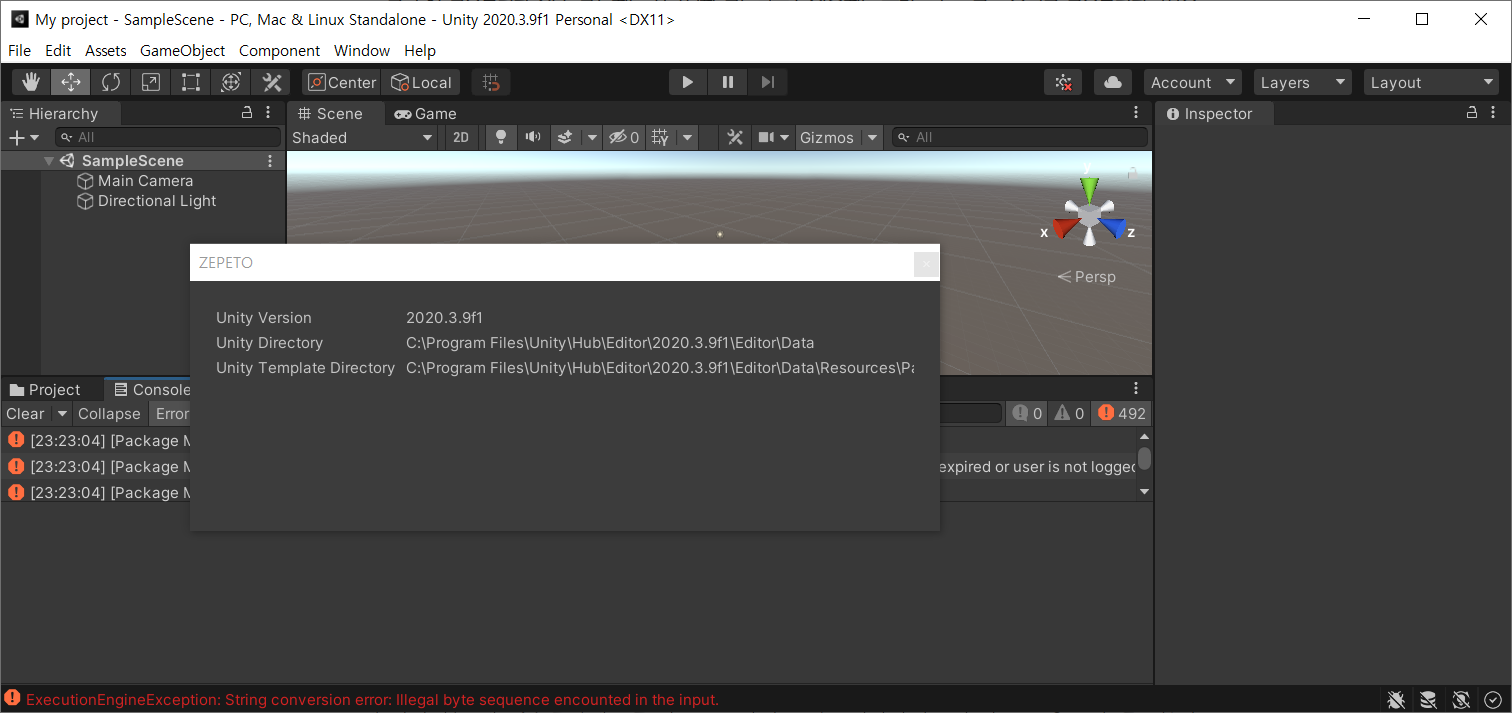Toggle Local handle rotation
Viewport: 1512px width, 713px height.
(x=421, y=82)
